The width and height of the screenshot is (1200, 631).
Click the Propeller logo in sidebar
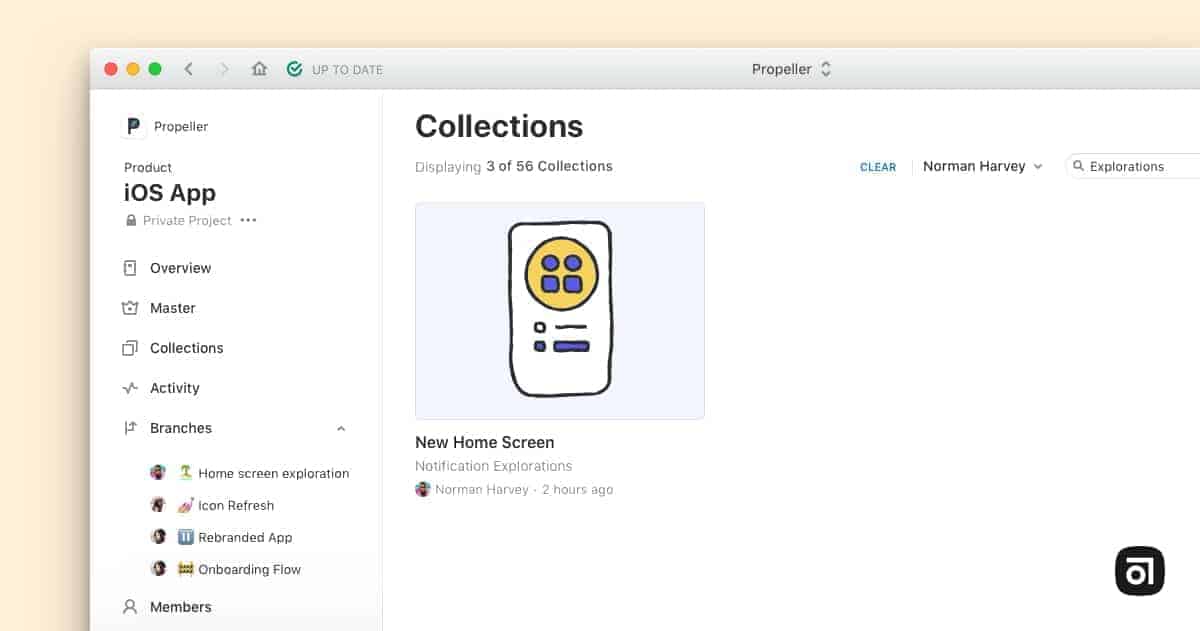click(133, 126)
